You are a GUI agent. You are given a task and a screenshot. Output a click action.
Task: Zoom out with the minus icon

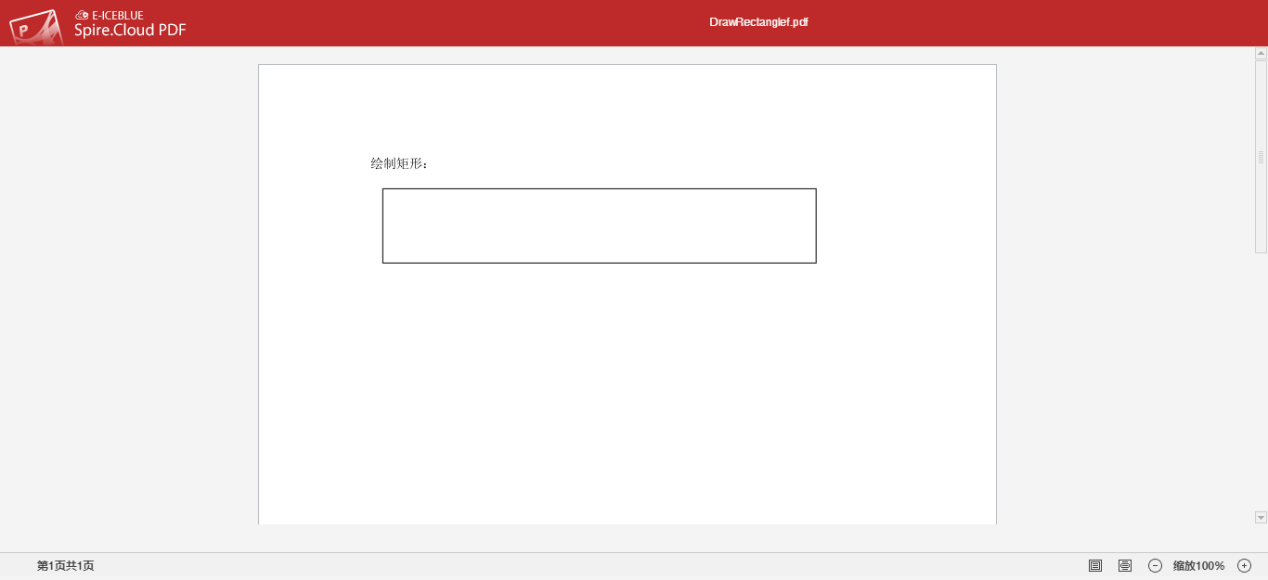click(1154, 565)
